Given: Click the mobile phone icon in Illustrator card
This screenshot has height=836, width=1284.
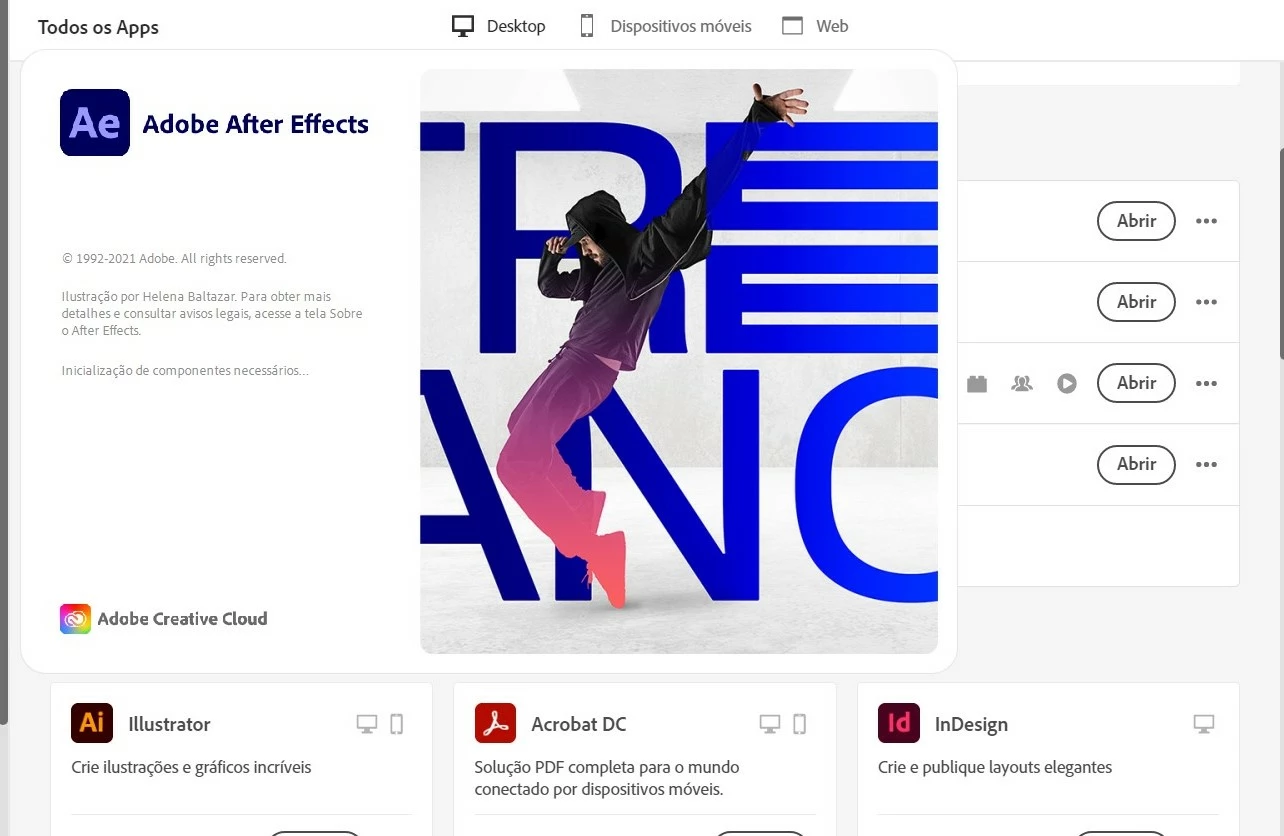Looking at the screenshot, I should pos(396,724).
